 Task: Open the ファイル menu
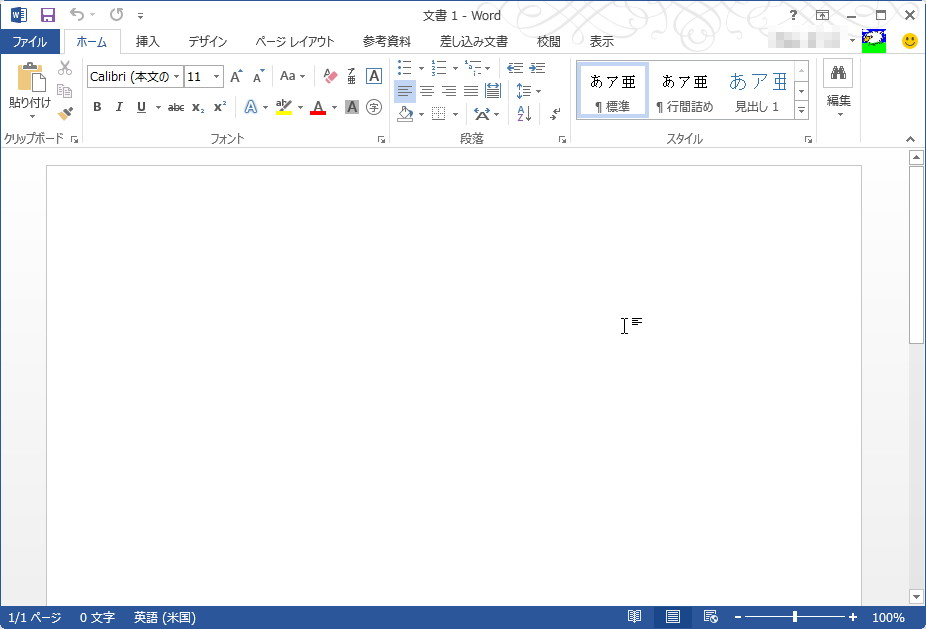tap(30, 41)
